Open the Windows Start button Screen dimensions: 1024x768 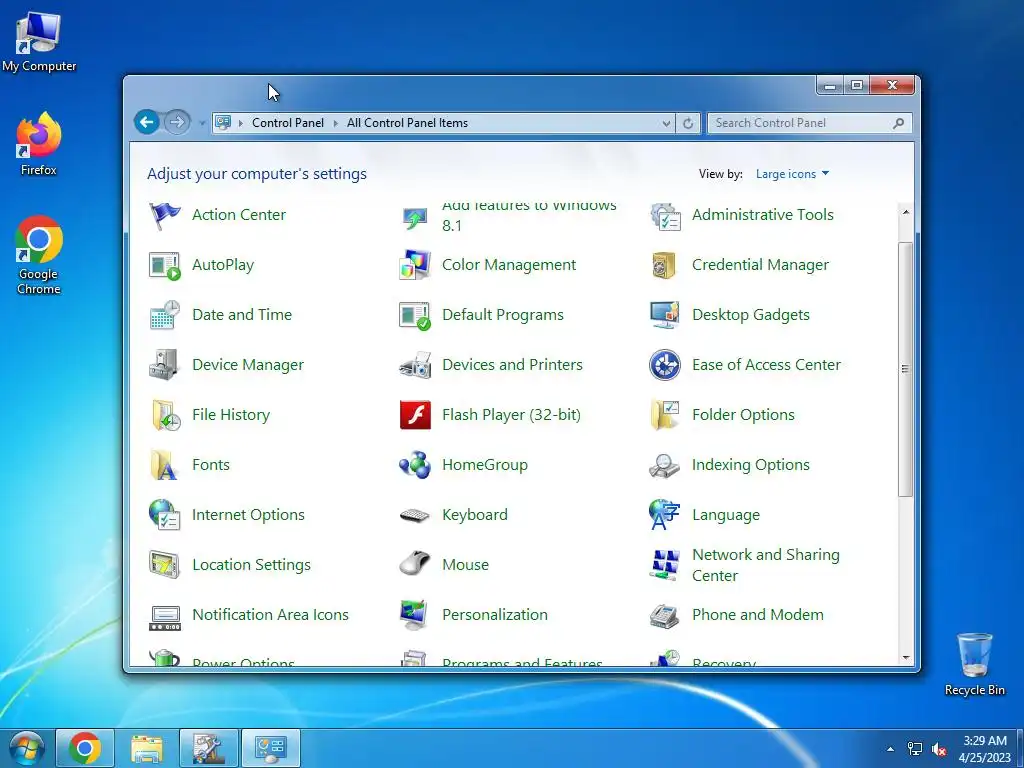coord(26,748)
